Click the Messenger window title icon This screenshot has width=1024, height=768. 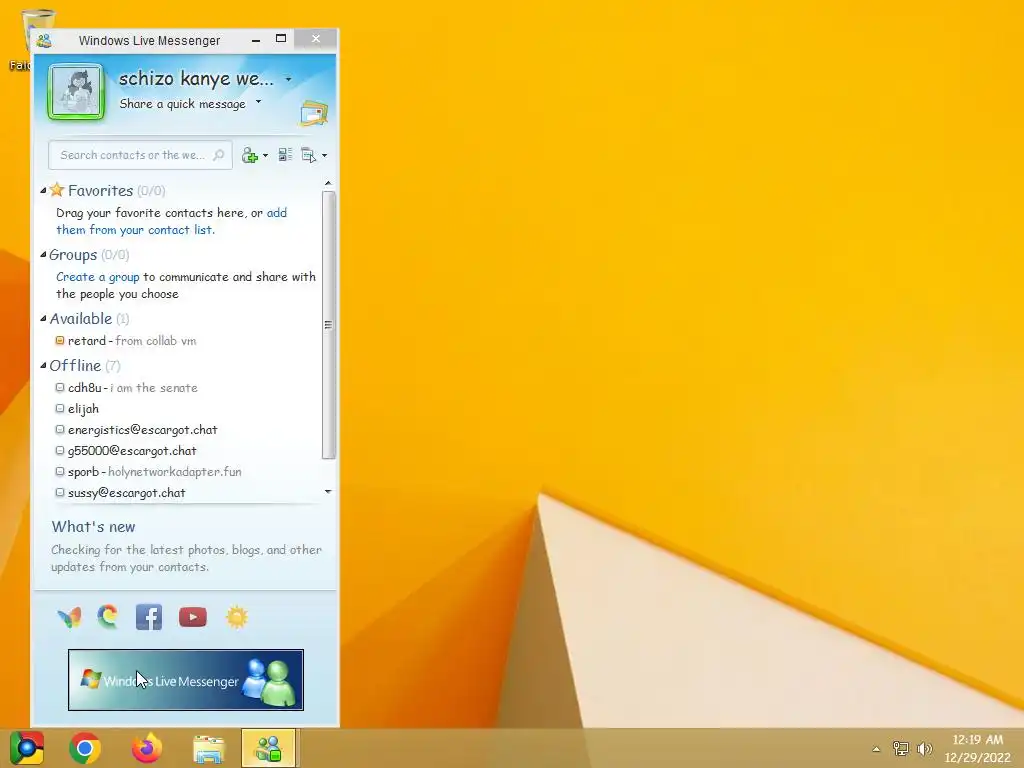tap(44, 40)
